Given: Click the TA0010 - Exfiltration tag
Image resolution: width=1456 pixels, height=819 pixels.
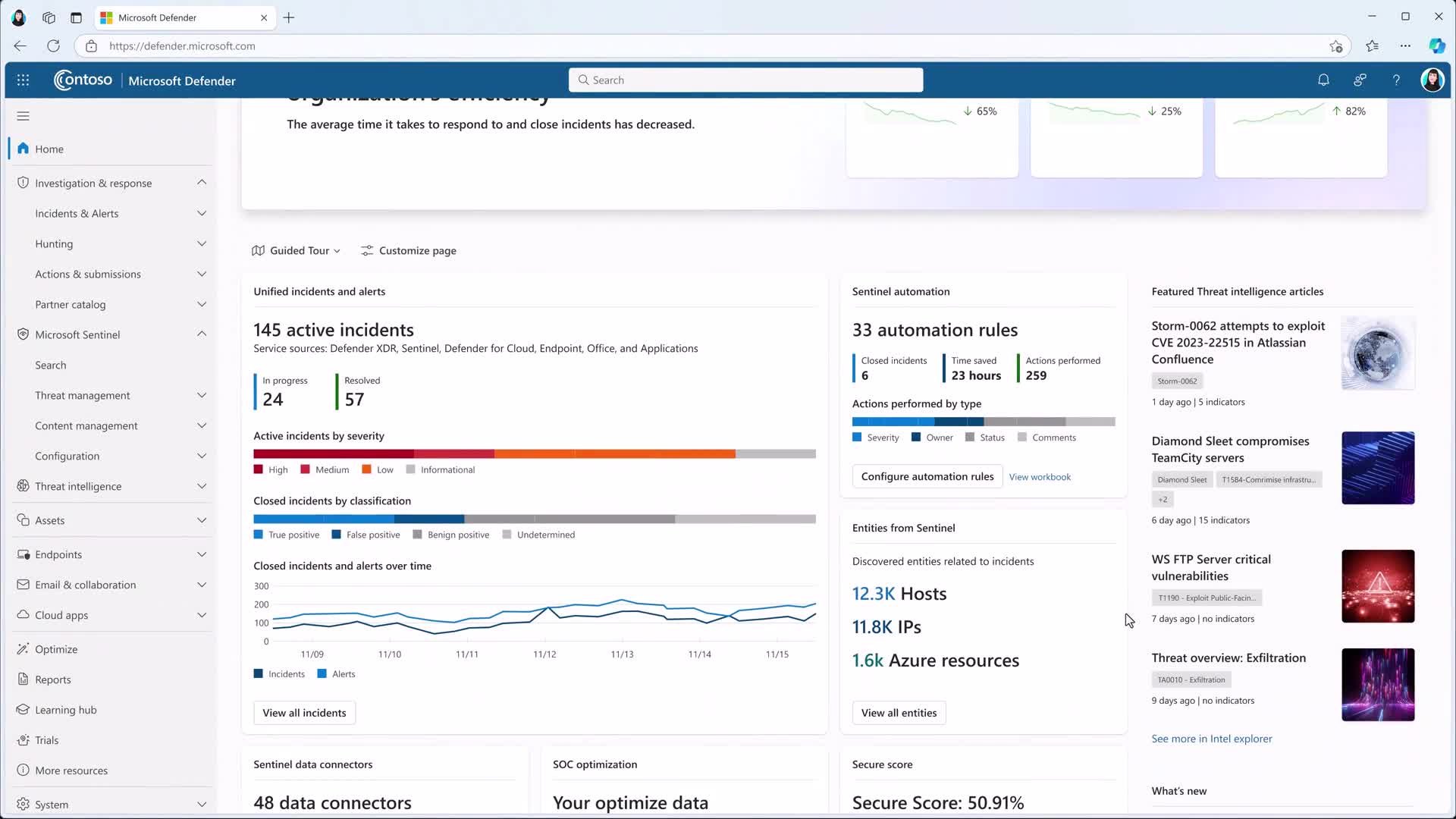Looking at the screenshot, I should 1191,679.
